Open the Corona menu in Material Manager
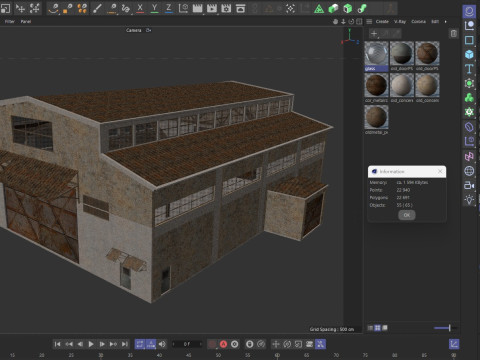Viewport: 480px width, 360px height. (418, 21)
